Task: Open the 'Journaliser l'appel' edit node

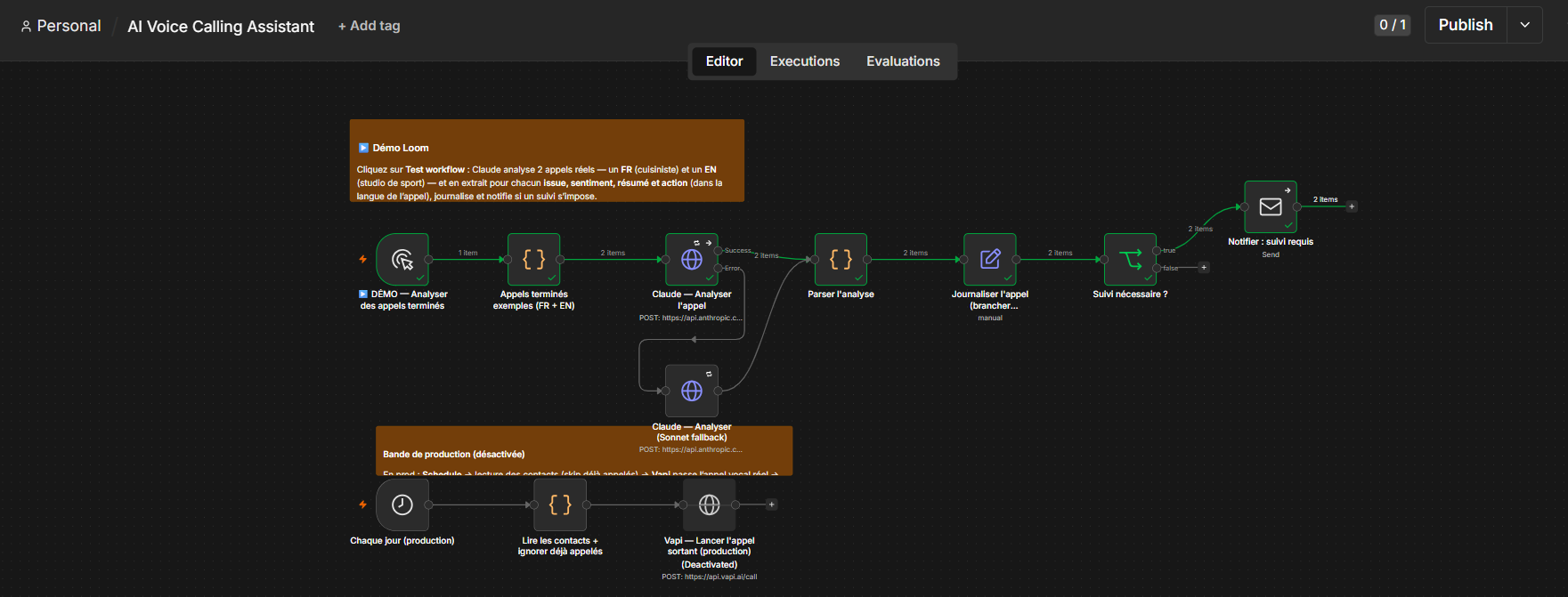Action: click(990, 260)
